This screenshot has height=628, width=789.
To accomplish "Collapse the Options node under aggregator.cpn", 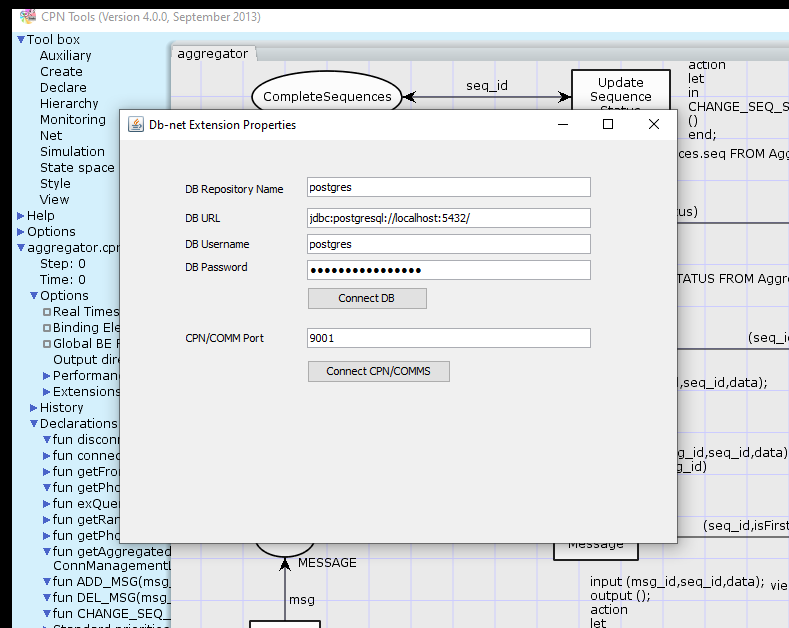I will click(x=34, y=295).
